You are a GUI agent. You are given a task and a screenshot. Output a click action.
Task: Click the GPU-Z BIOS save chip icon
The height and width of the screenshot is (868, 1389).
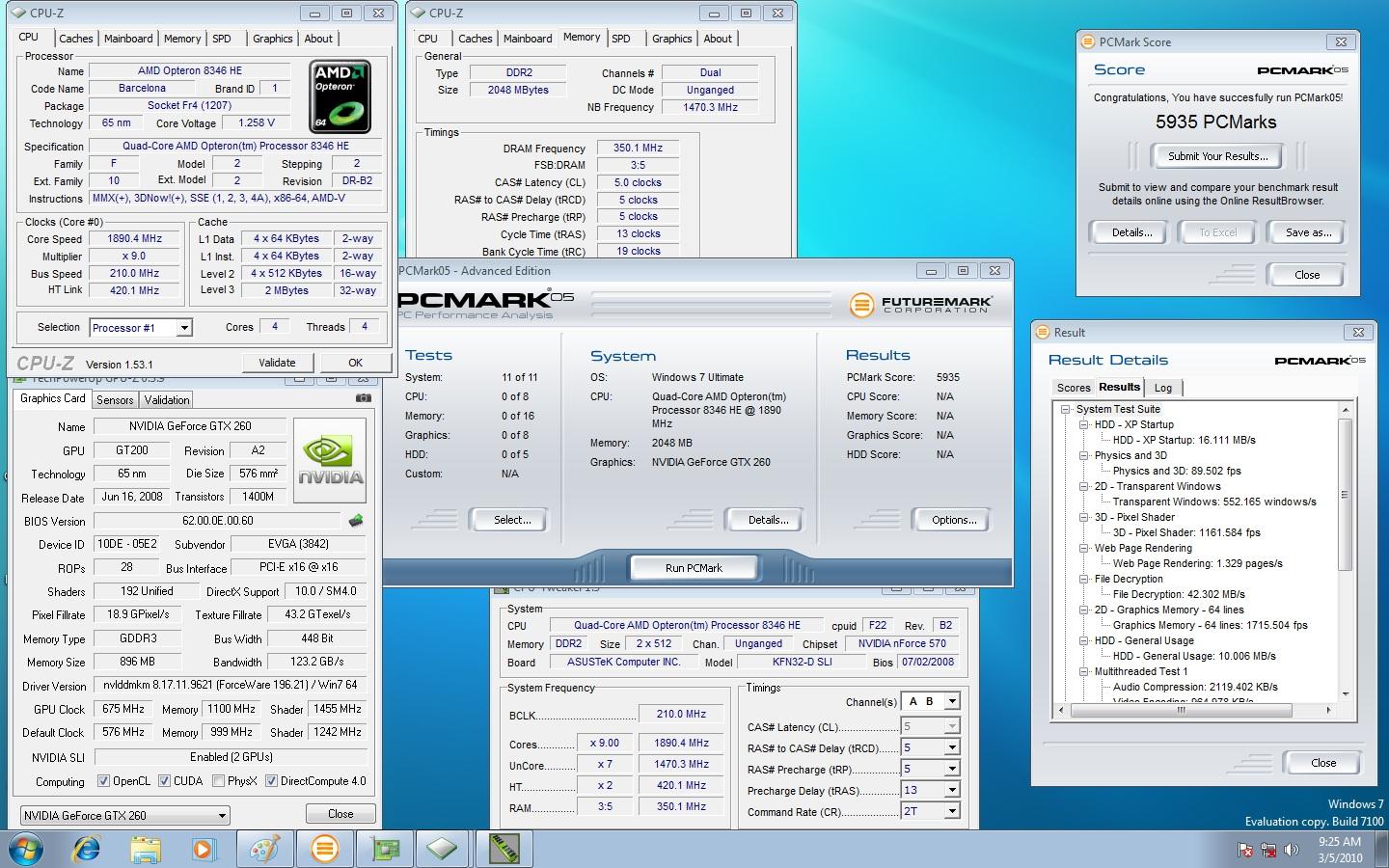pos(356,521)
